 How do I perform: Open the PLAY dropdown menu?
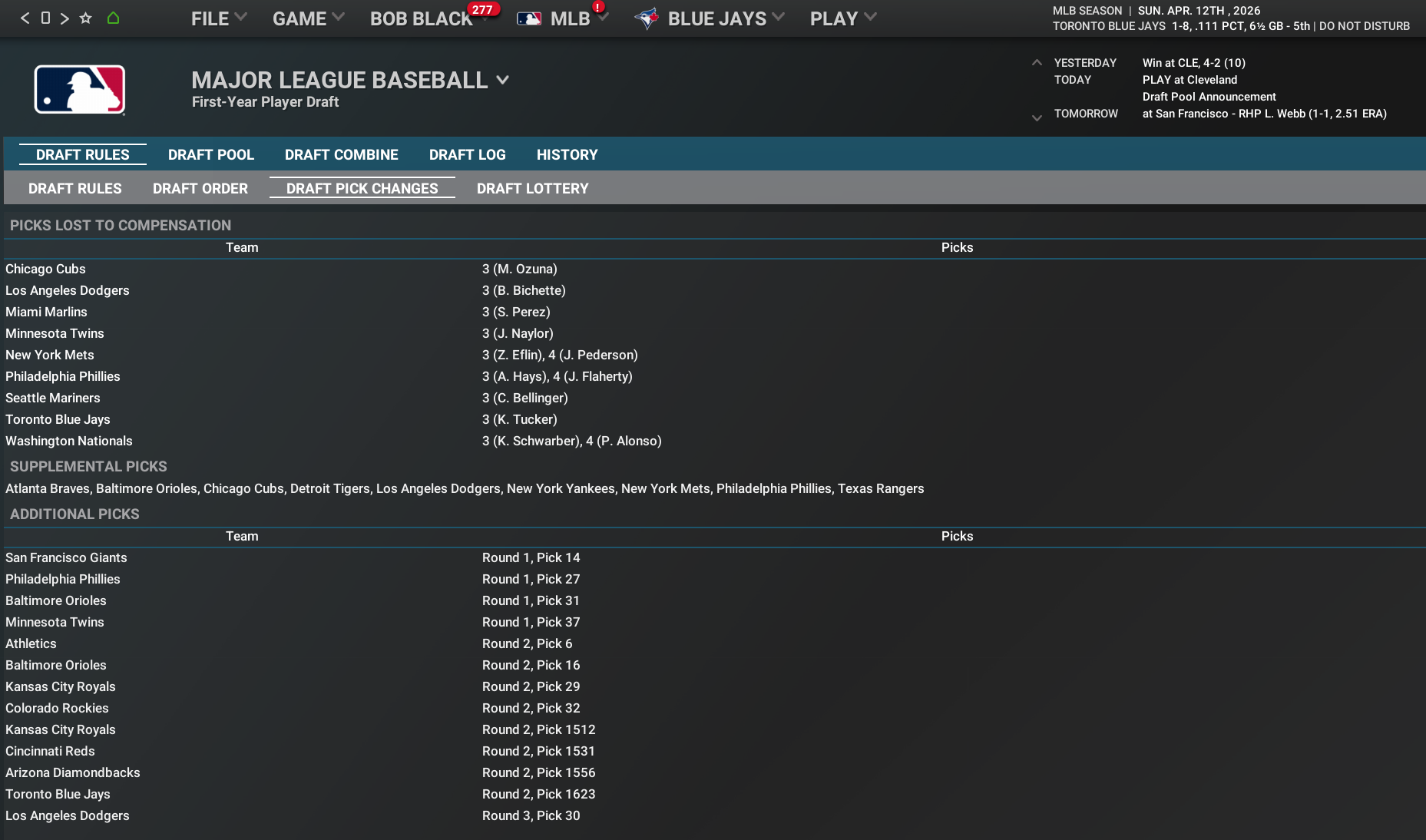coord(842,18)
